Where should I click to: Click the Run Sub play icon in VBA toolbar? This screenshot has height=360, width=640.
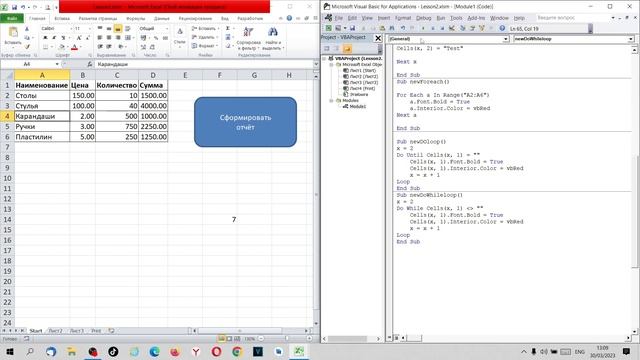tap(423, 28)
